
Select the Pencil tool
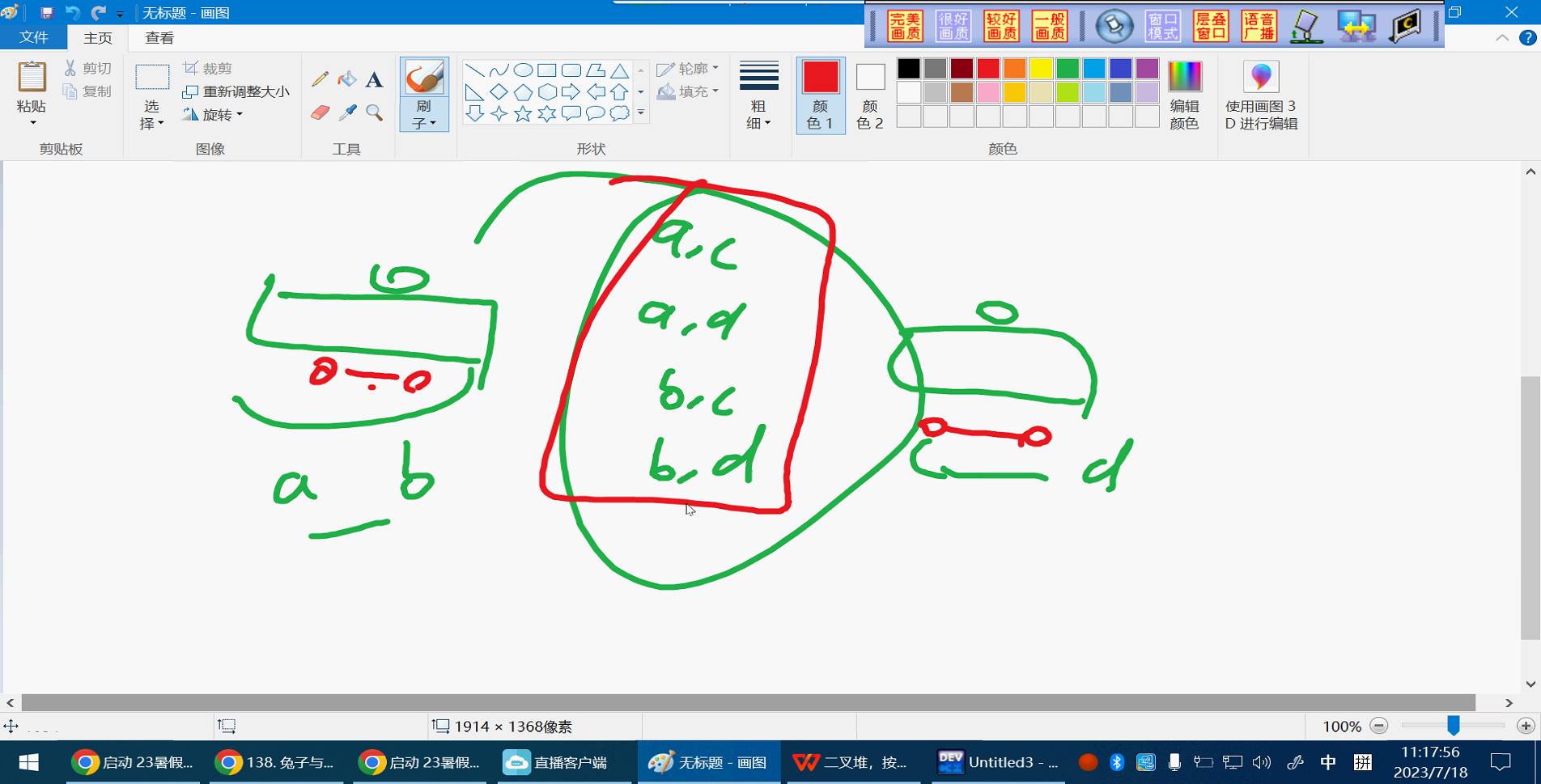click(320, 78)
